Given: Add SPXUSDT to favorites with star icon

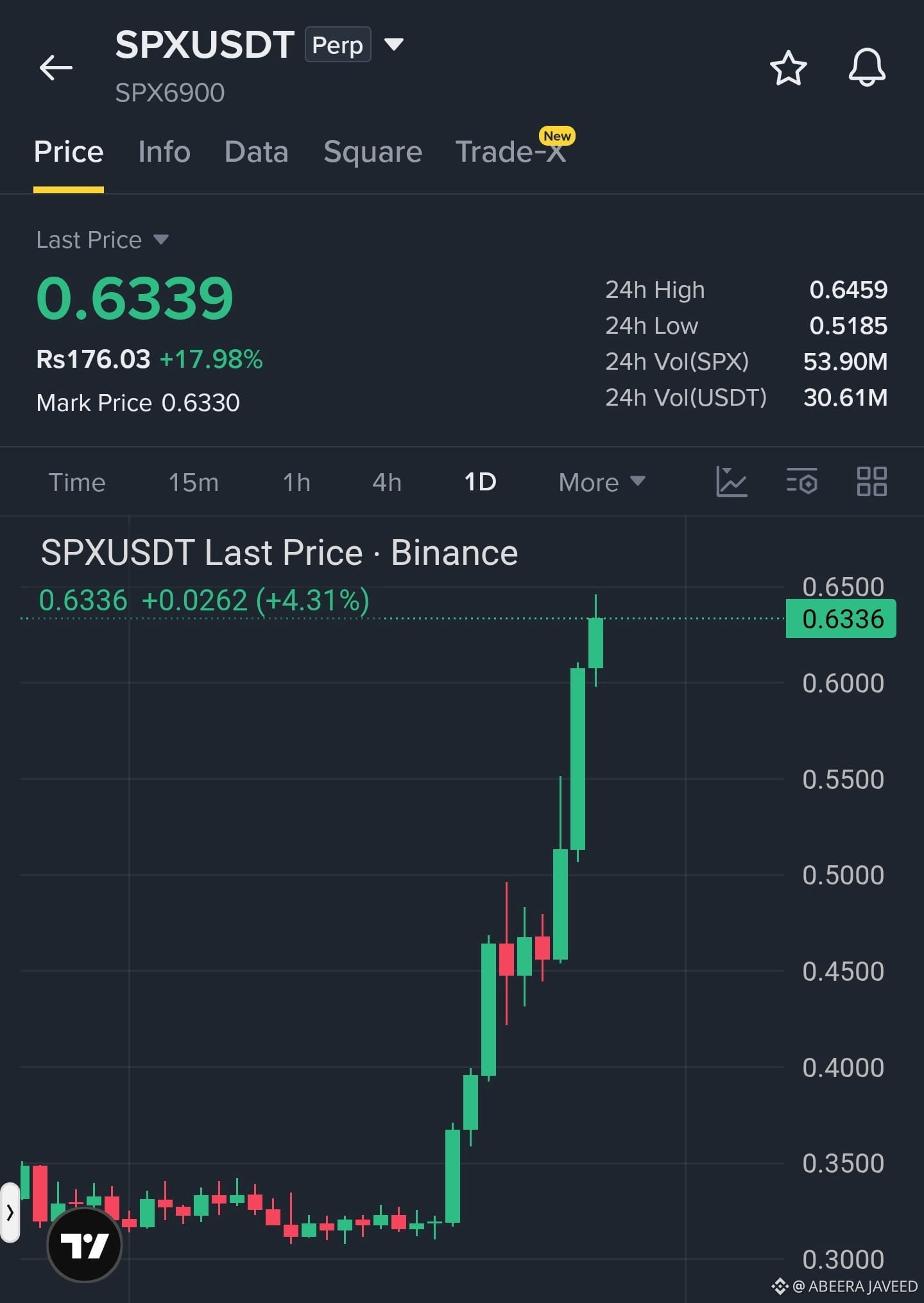Looking at the screenshot, I should [x=788, y=68].
